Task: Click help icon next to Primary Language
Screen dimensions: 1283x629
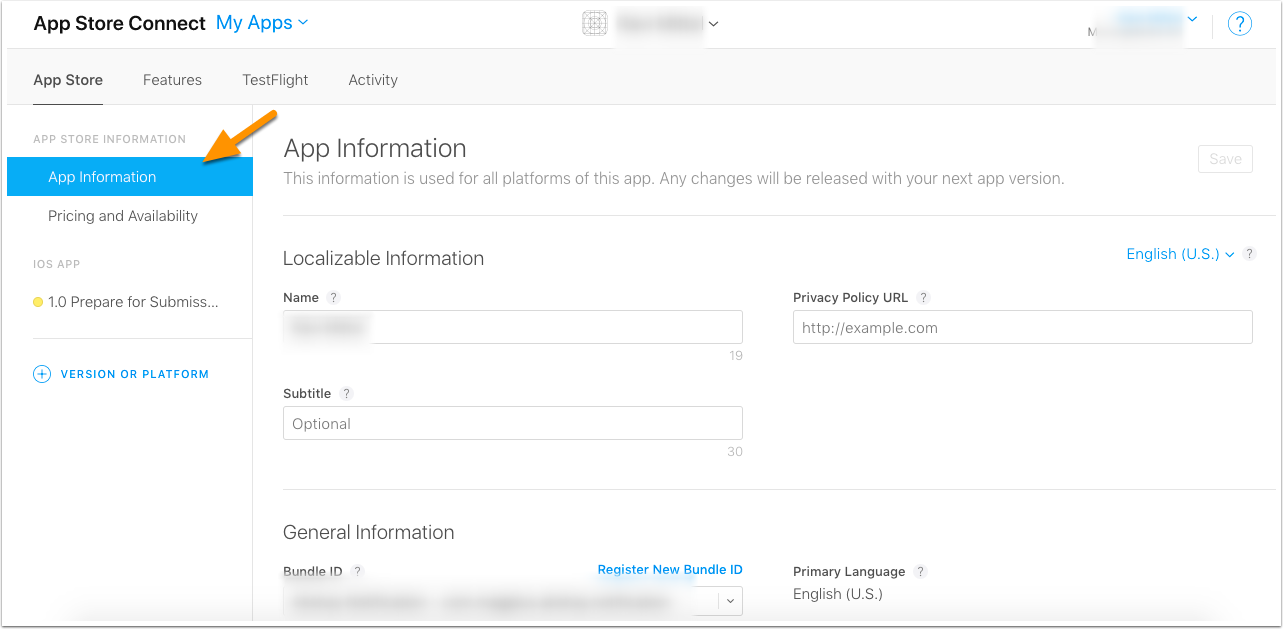Action: pos(921,572)
